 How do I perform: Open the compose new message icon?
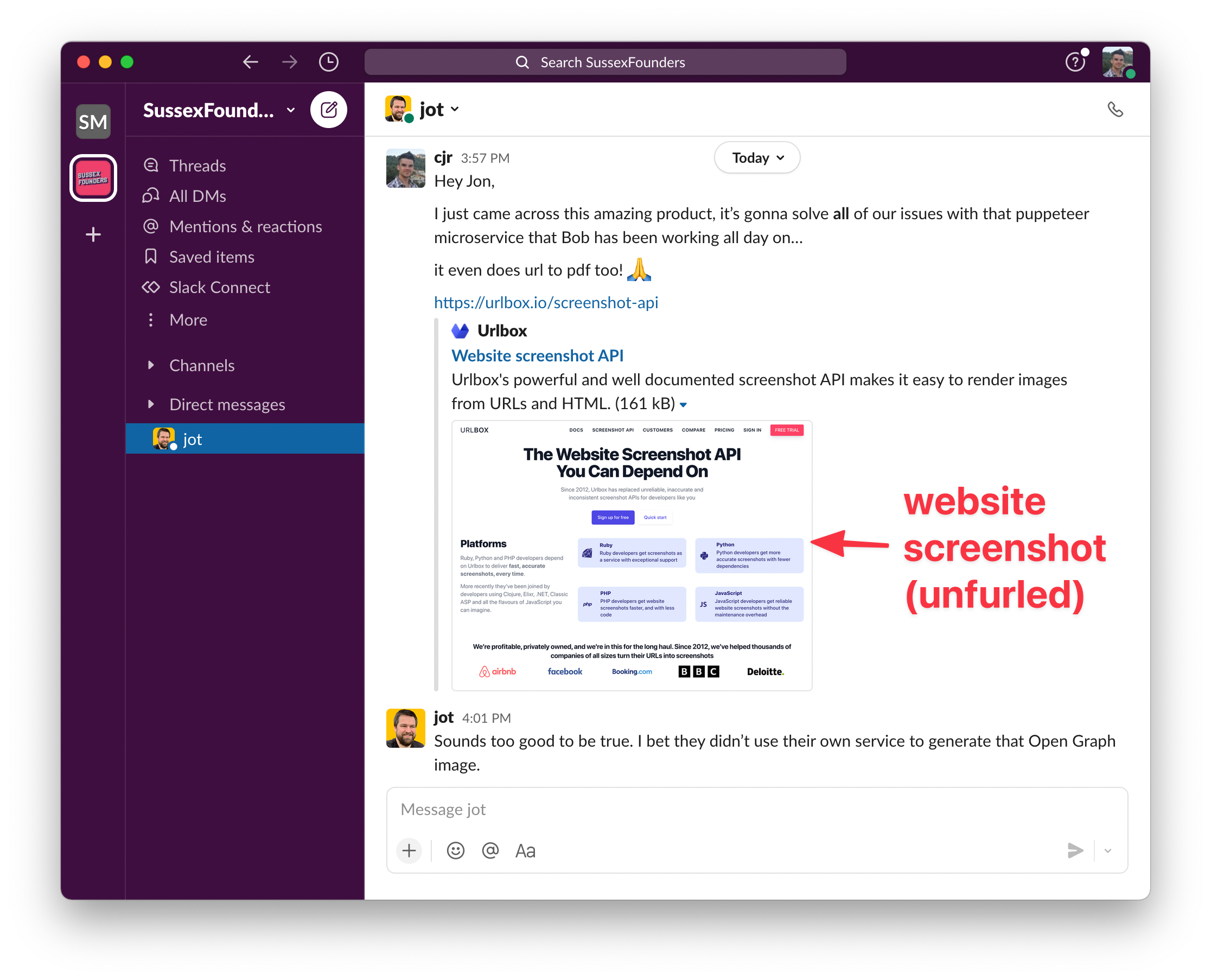pyautogui.click(x=329, y=110)
